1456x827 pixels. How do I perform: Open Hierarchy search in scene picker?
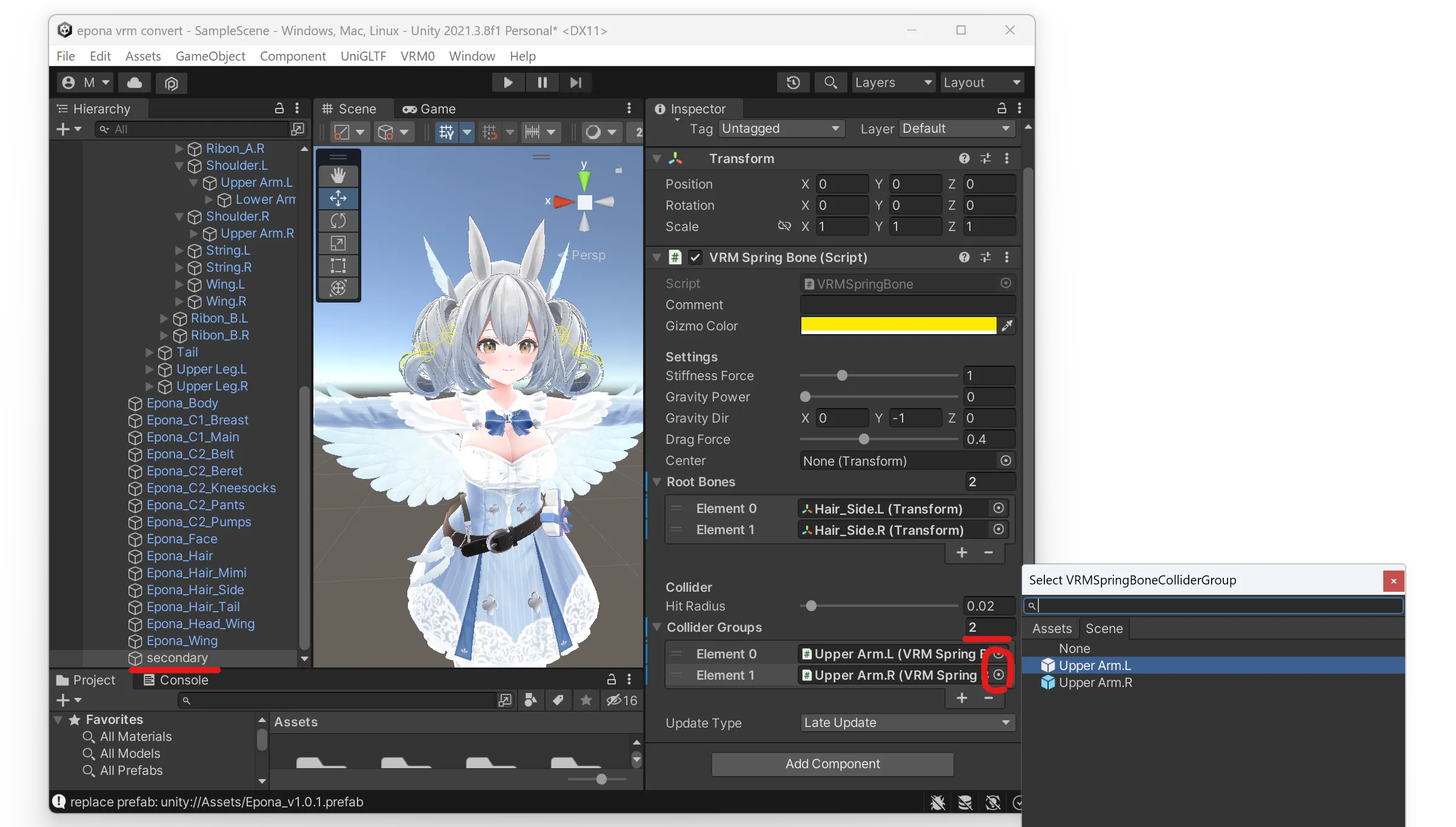coord(297,129)
